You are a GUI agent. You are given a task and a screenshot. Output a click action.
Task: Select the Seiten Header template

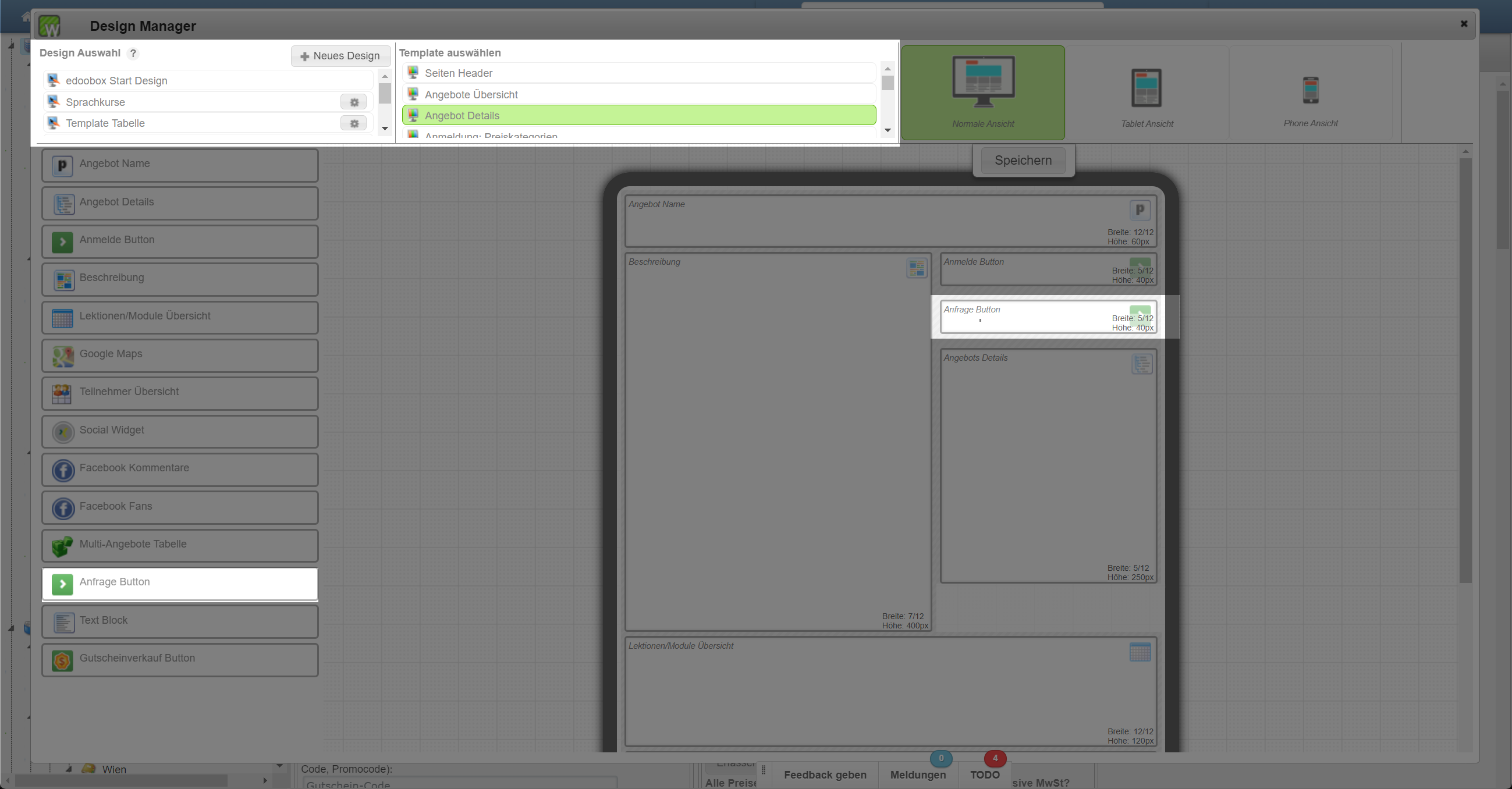click(458, 73)
